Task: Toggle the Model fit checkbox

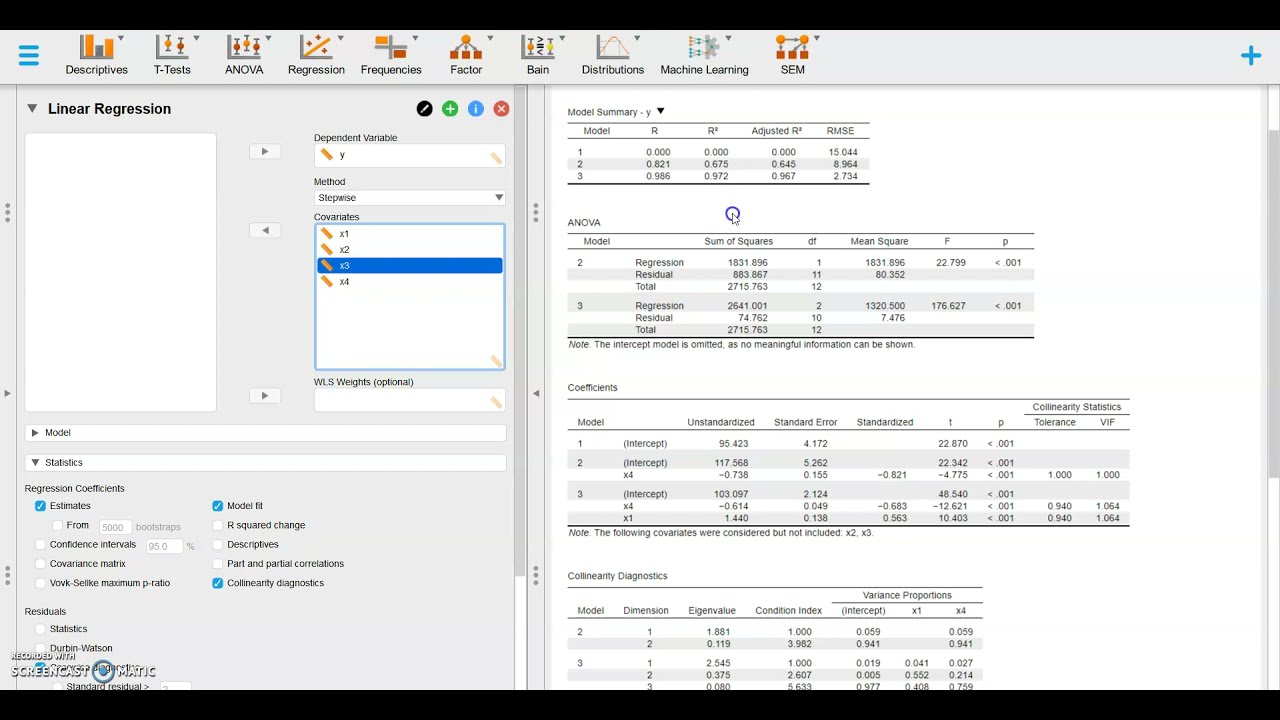Action: coord(218,506)
